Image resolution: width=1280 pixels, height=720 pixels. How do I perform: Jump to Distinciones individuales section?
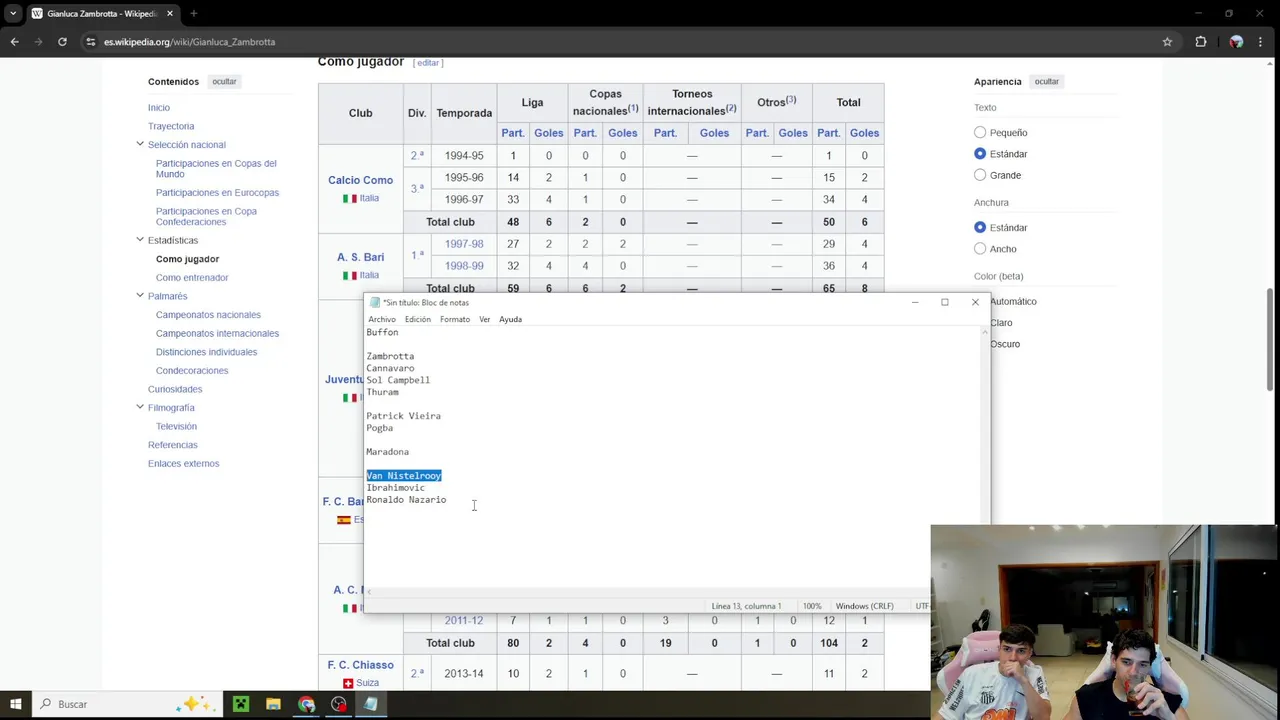pos(206,352)
